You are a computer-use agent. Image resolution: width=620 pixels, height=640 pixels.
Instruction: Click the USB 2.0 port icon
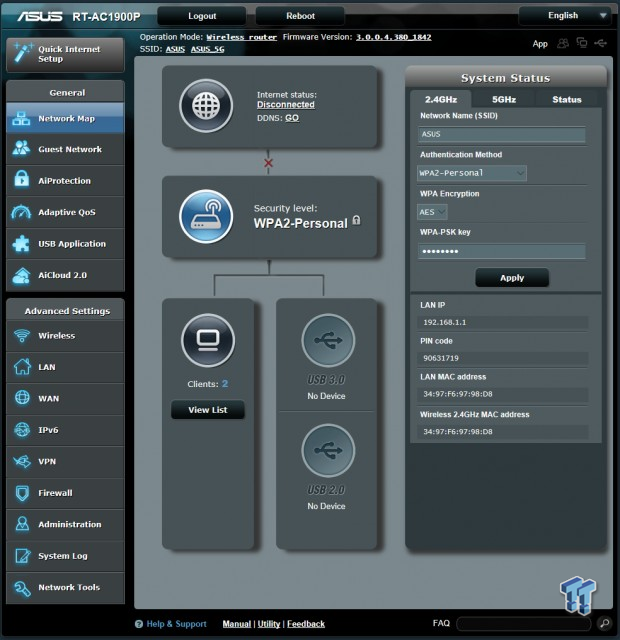(328, 450)
